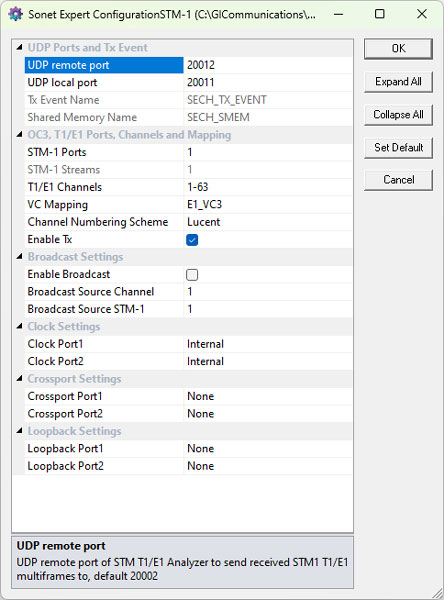Click the gear application icon in title bar
444x600 pixels.
click(x=15, y=15)
